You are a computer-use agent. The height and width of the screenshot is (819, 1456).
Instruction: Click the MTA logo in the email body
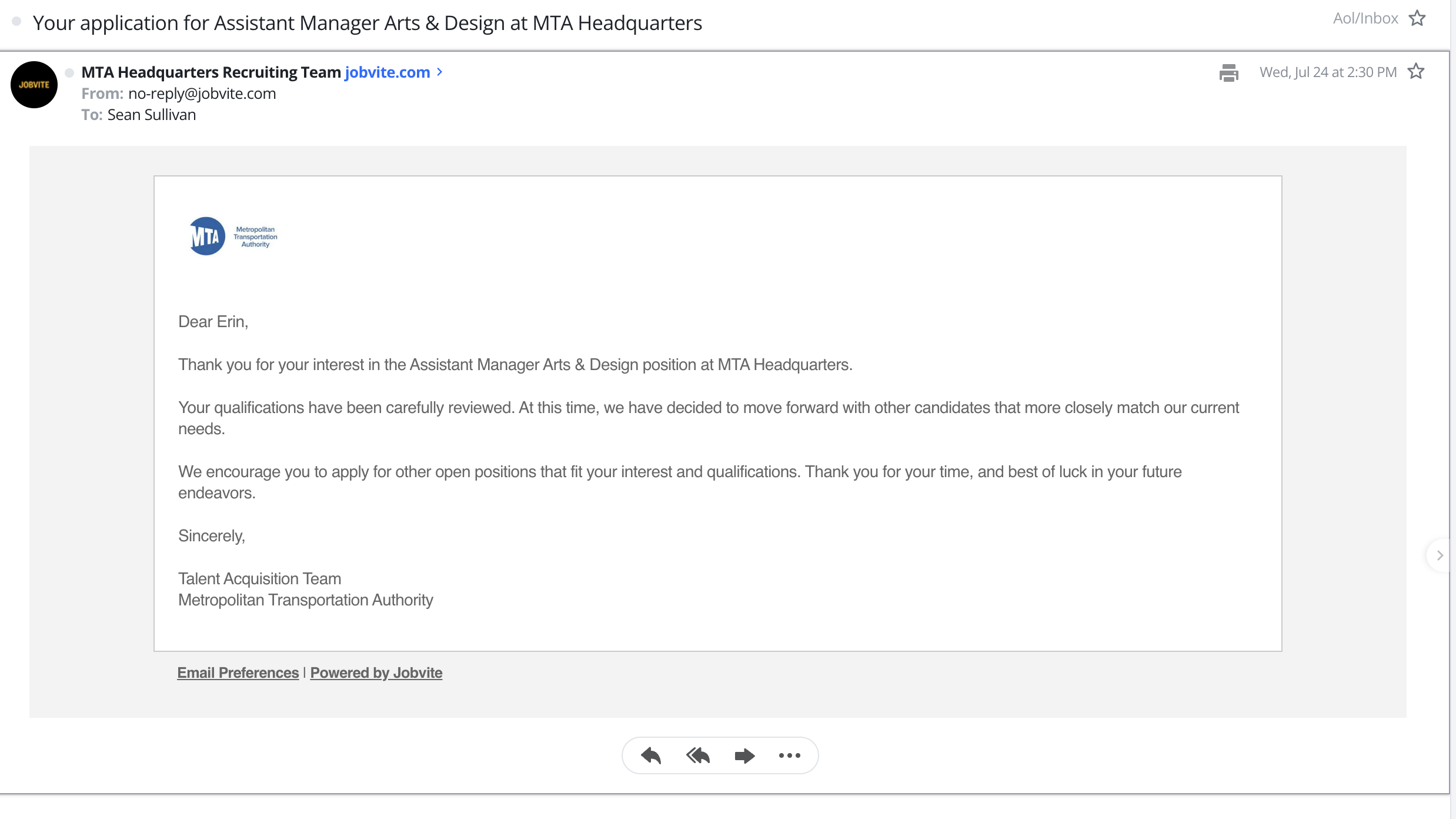coord(232,235)
